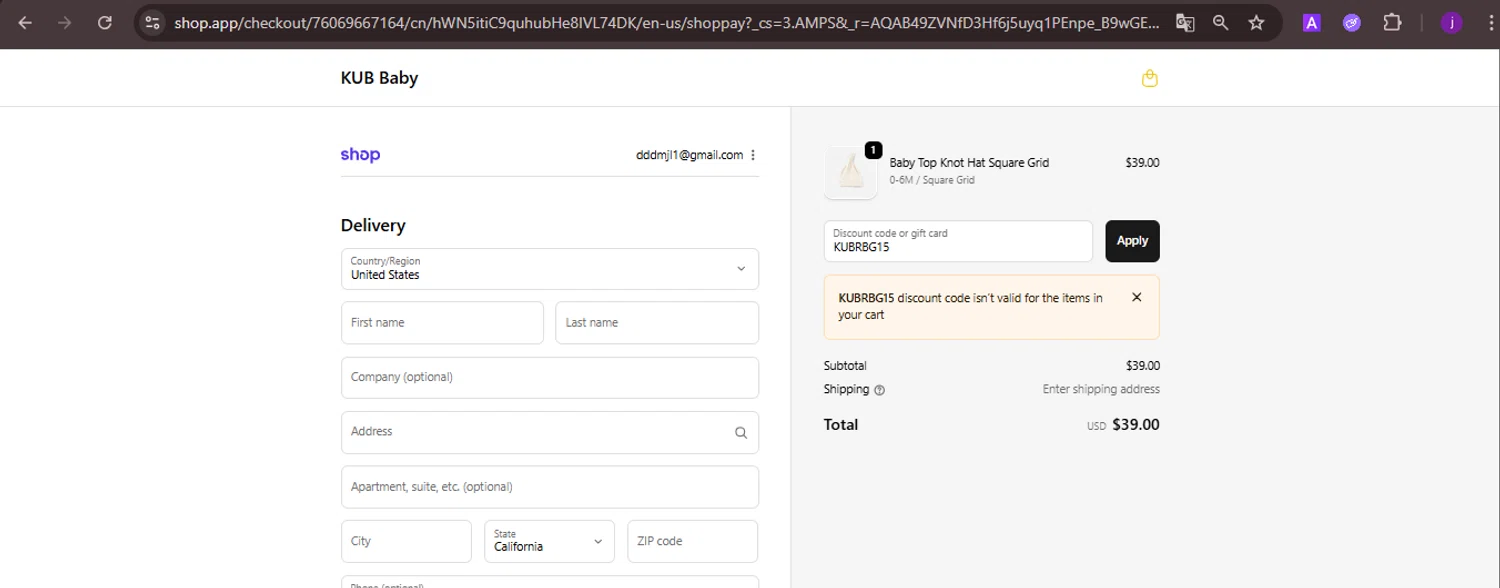1500x588 pixels.
Task: Click the ZIP code field
Action: click(x=692, y=541)
